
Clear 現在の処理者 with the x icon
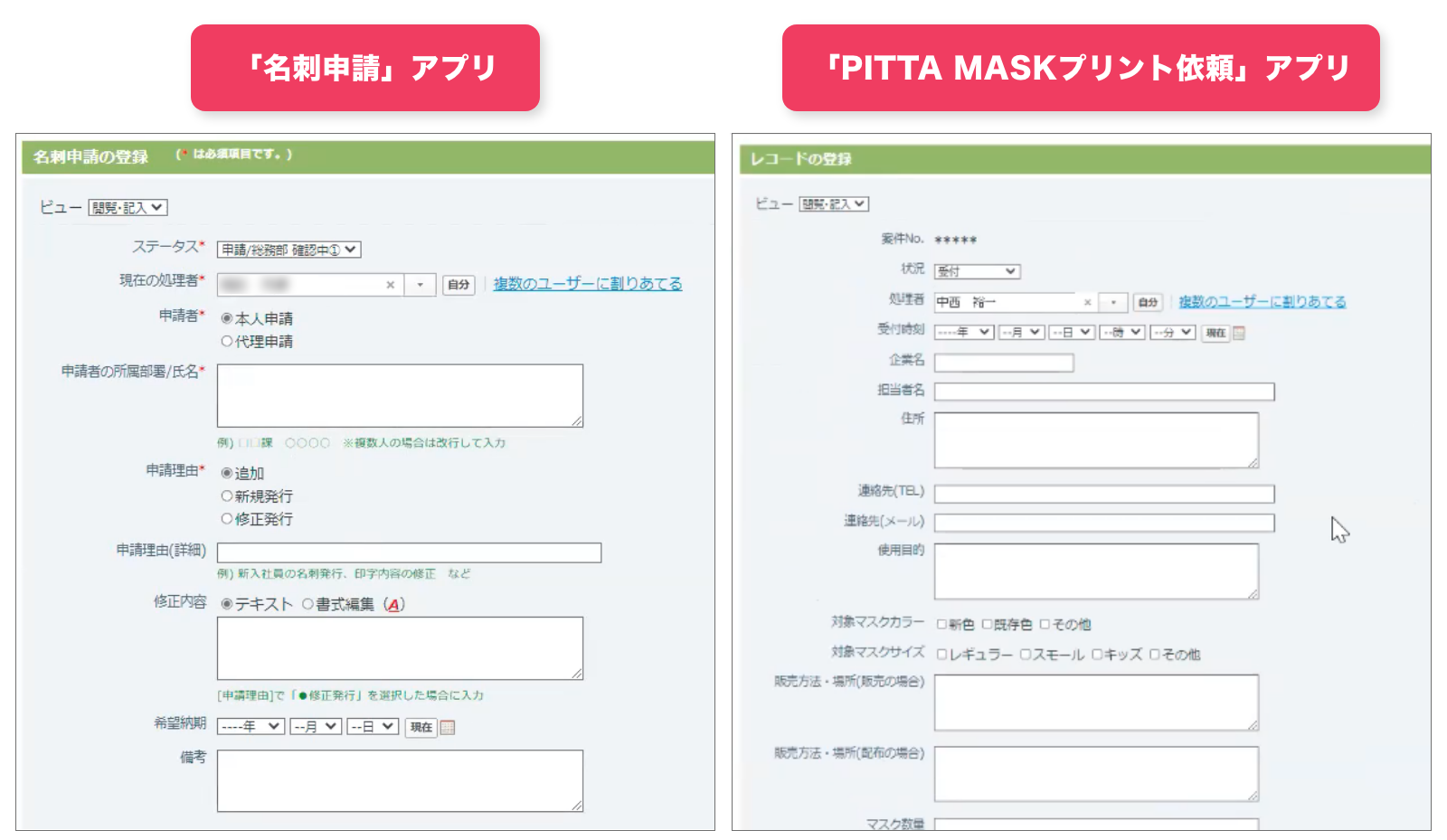[x=391, y=285]
